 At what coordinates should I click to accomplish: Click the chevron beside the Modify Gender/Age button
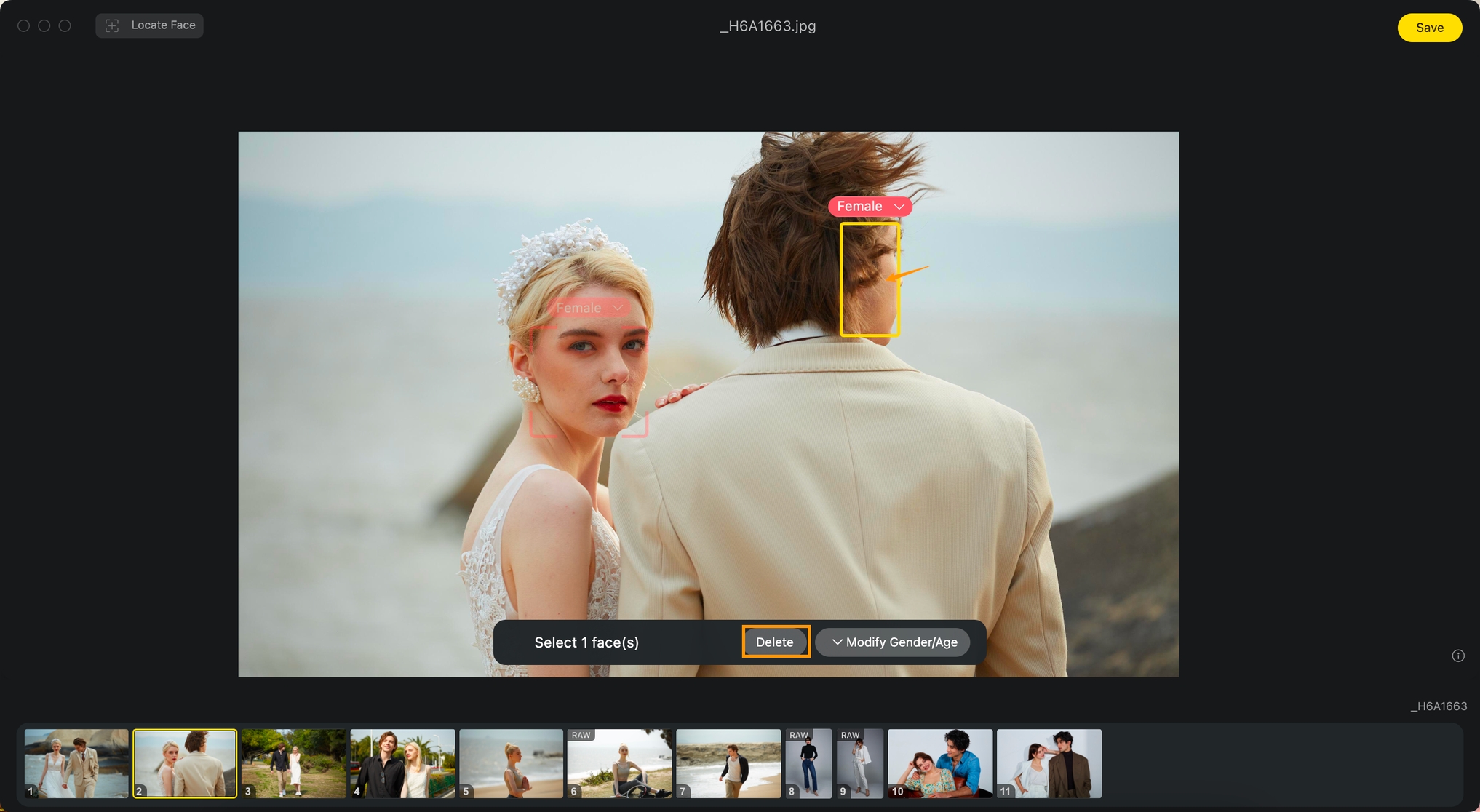click(837, 642)
